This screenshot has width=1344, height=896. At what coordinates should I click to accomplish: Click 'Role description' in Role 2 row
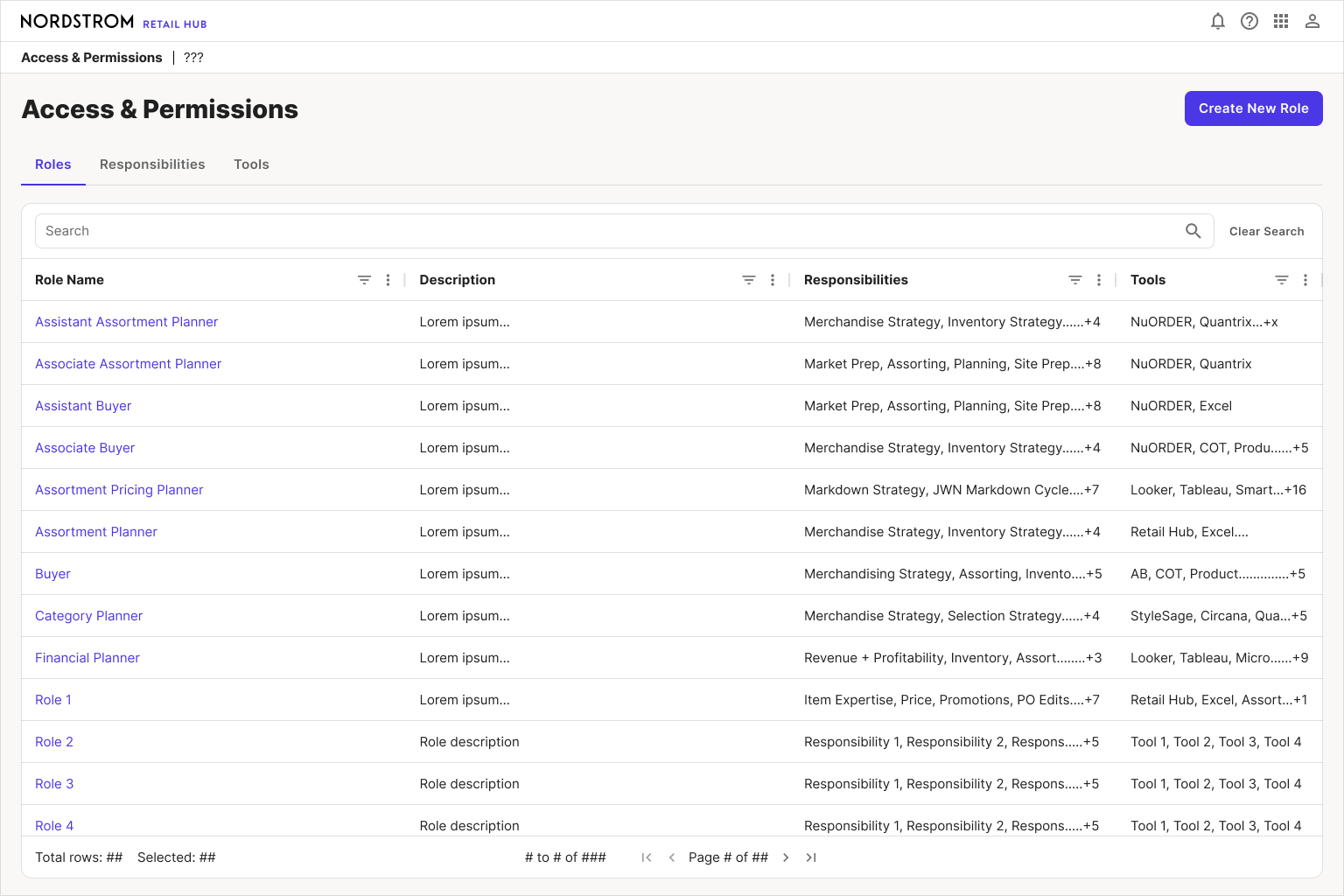click(x=469, y=742)
